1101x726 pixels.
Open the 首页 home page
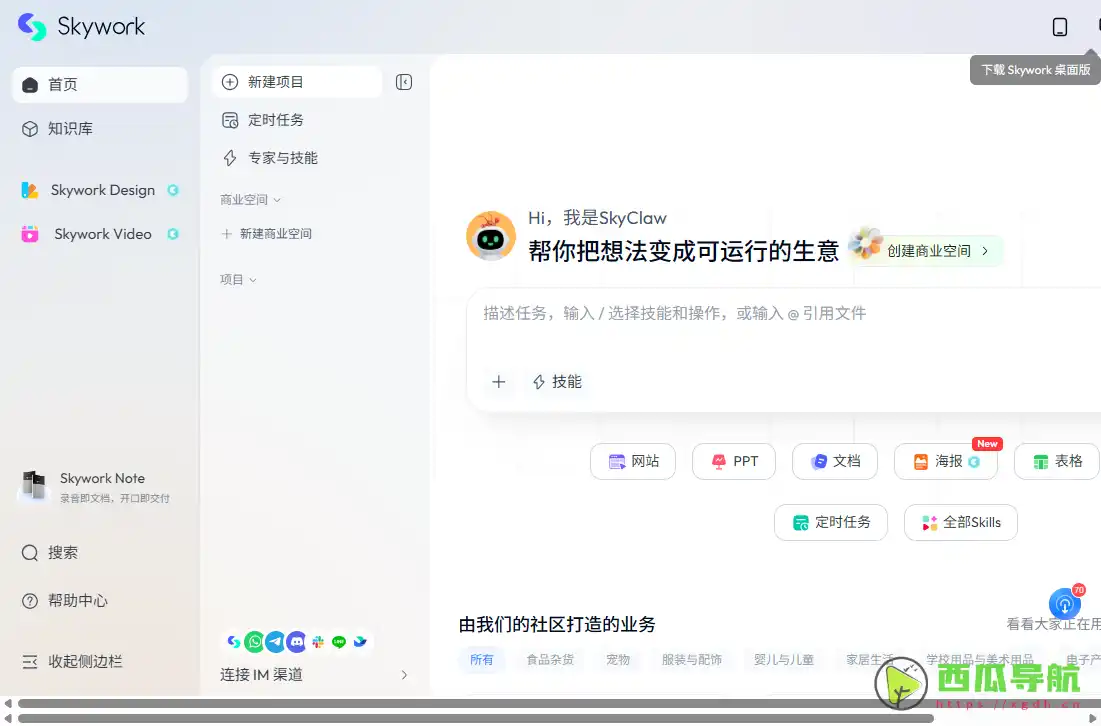pos(100,85)
